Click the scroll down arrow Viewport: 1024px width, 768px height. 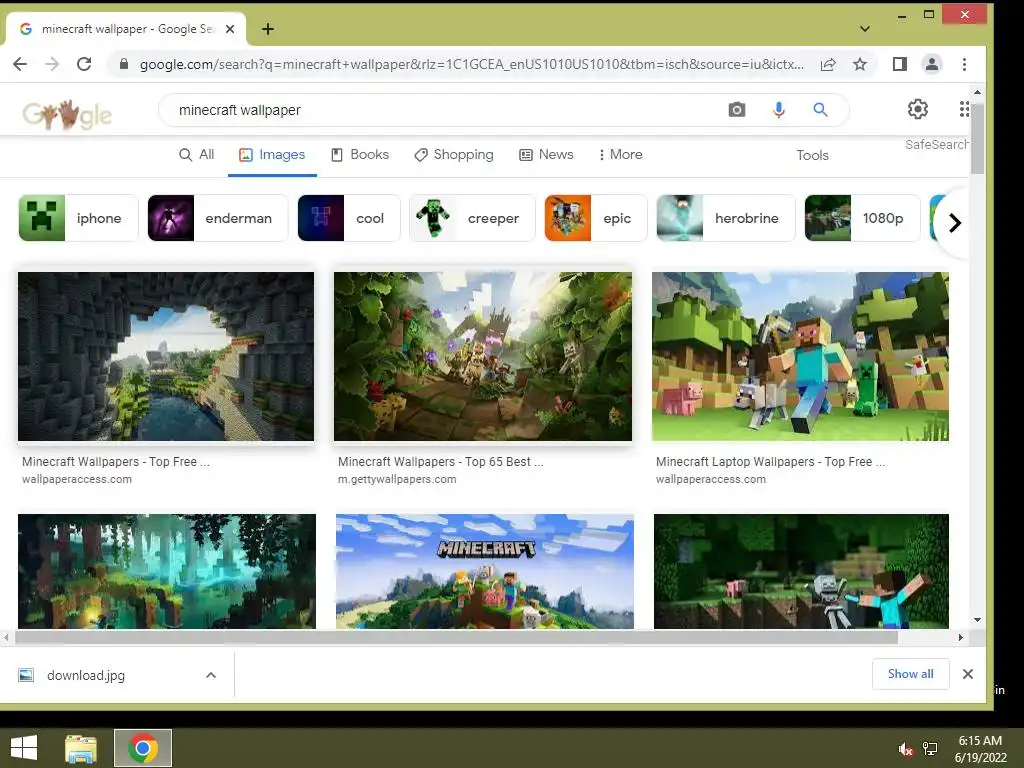[x=977, y=620]
